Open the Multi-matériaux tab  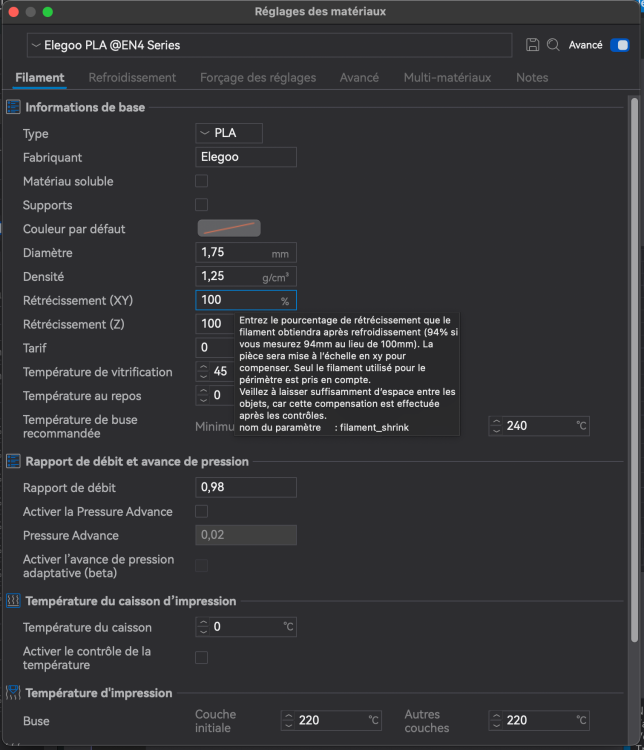pyautogui.click(x=447, y=77)
